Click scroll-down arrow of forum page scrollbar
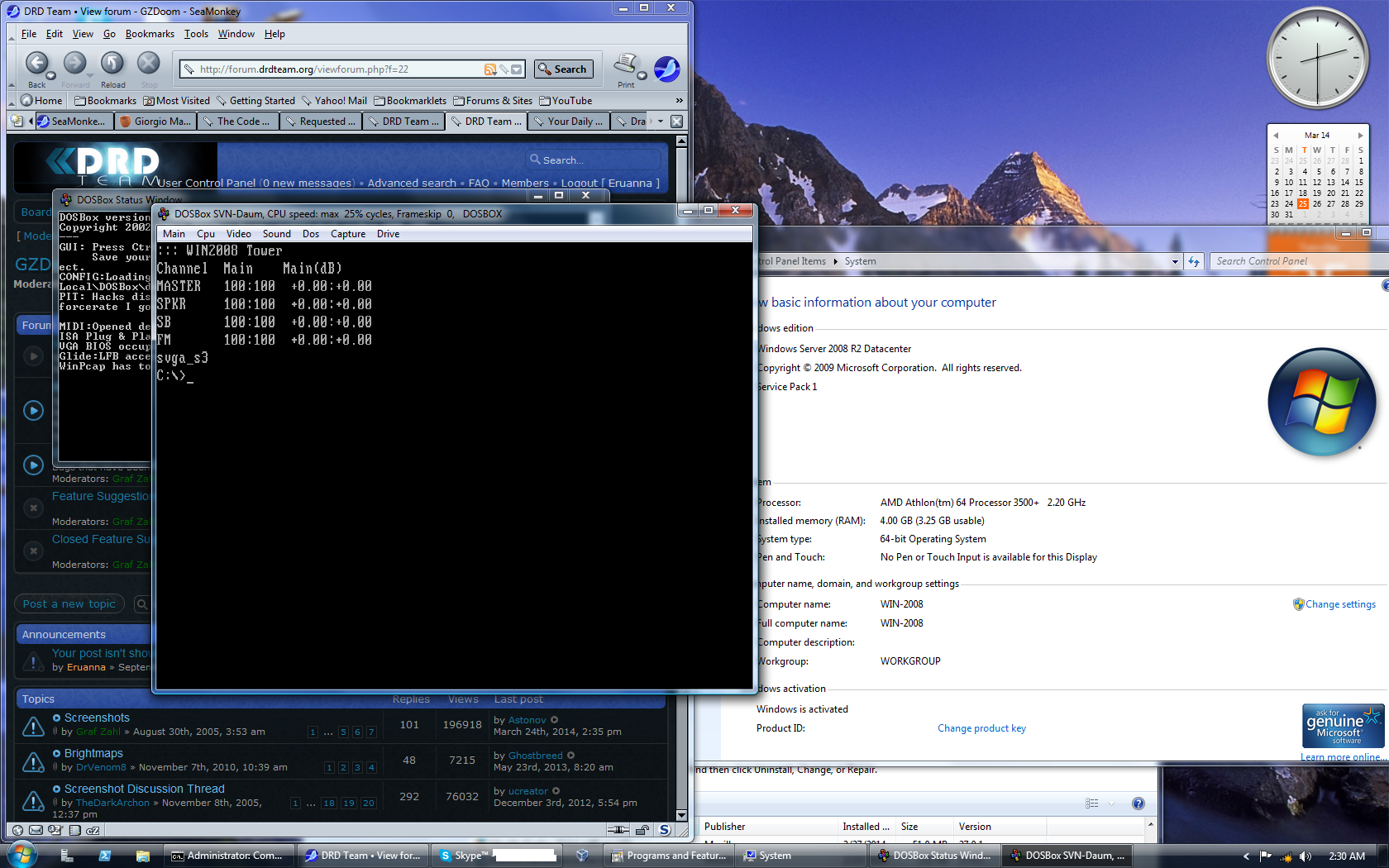The height and width of the screenshot is (868, 1389). click(681, 815)
